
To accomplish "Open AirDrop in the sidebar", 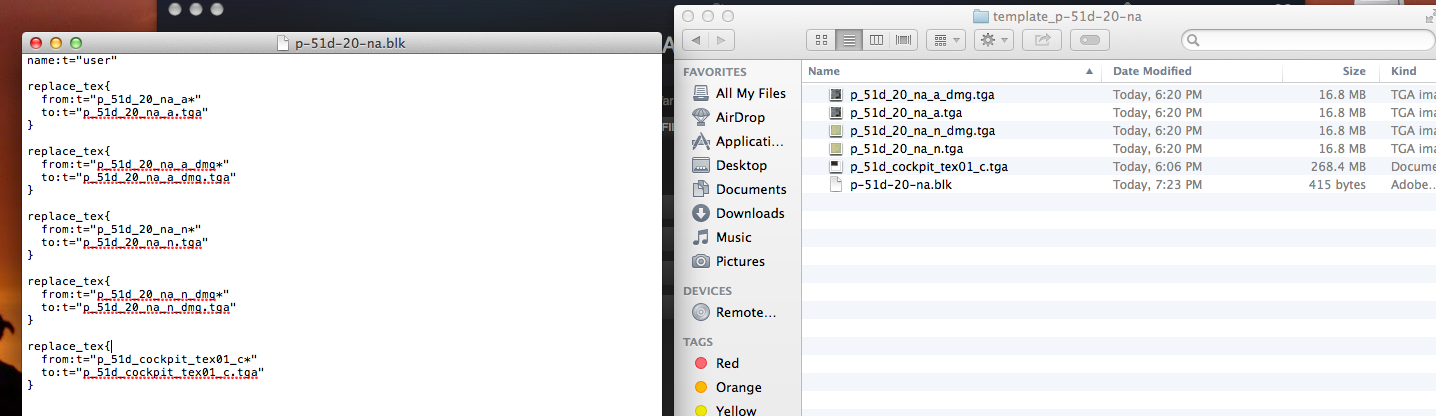I will pyautogui.click(x=739, y=117).
